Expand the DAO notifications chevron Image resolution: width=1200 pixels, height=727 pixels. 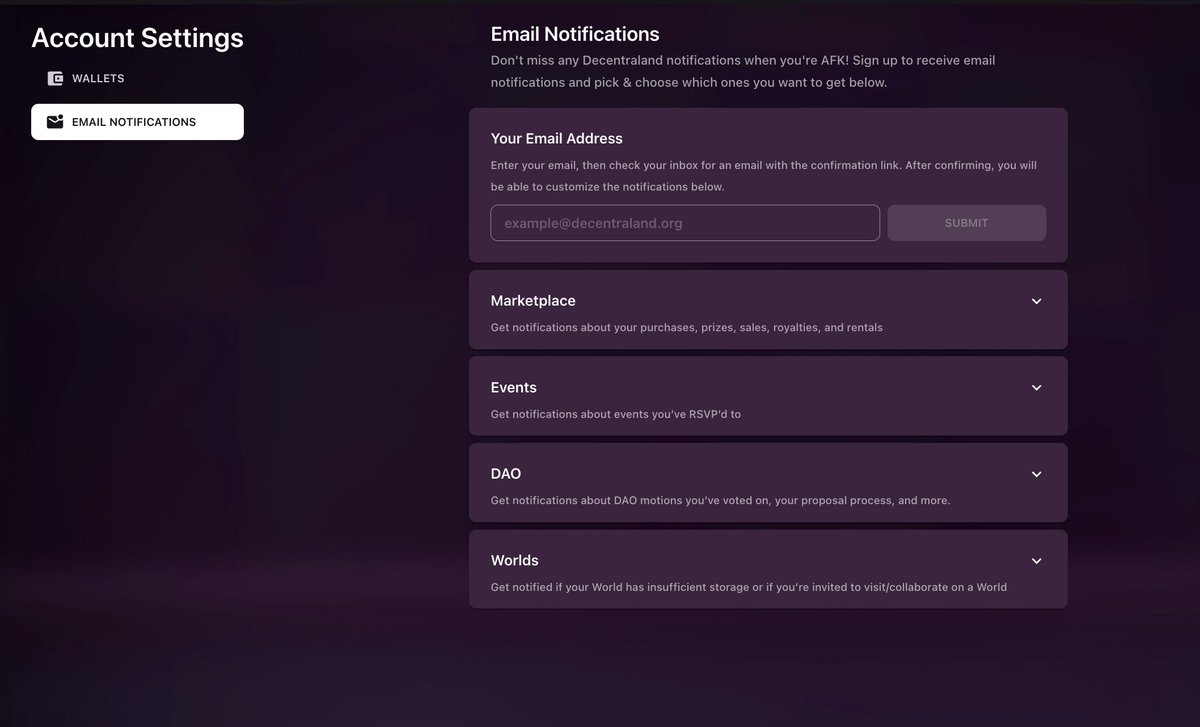coord(1036,474)
